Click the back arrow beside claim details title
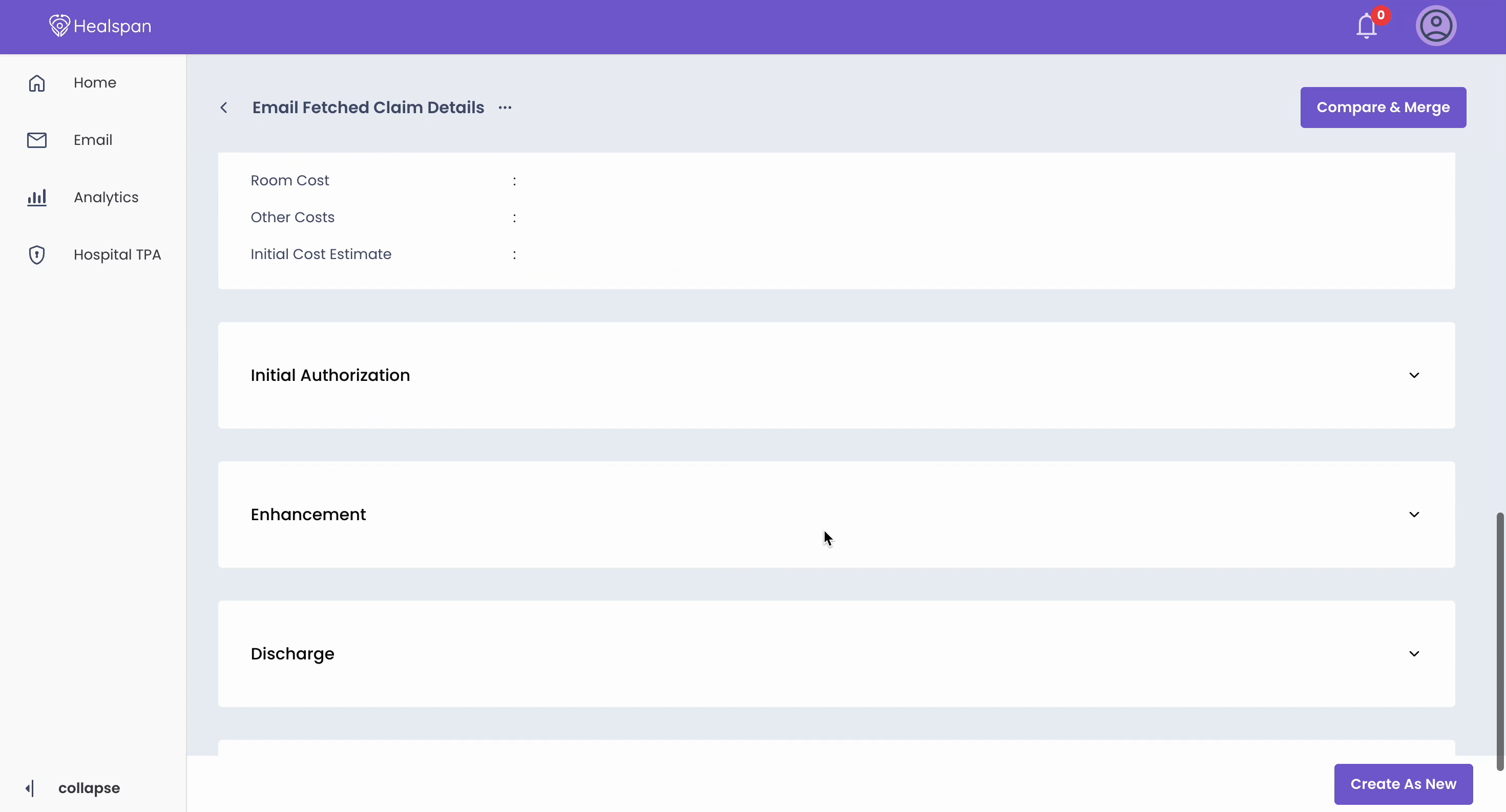Screen dimensions: 1506x812 (x=224, y=108)
